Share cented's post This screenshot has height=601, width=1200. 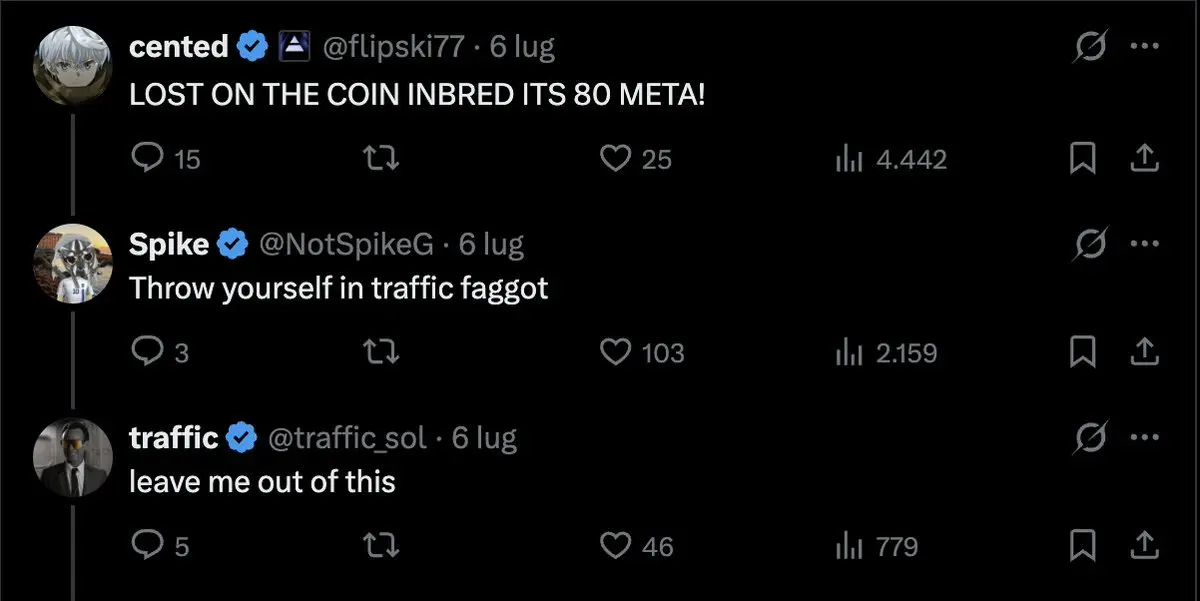tap(1144, 158)
